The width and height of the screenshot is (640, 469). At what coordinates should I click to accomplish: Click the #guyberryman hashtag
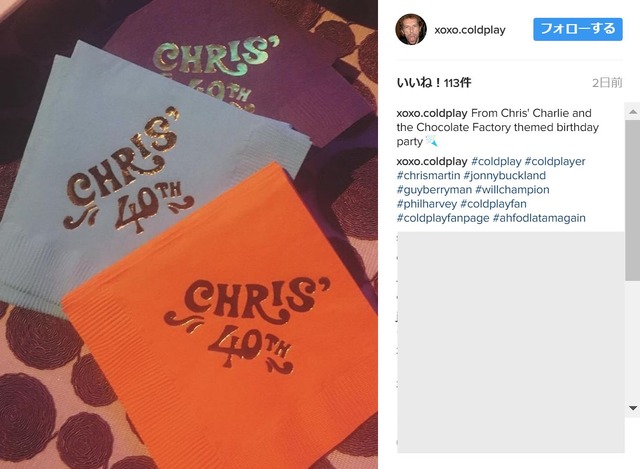[434, 190]
